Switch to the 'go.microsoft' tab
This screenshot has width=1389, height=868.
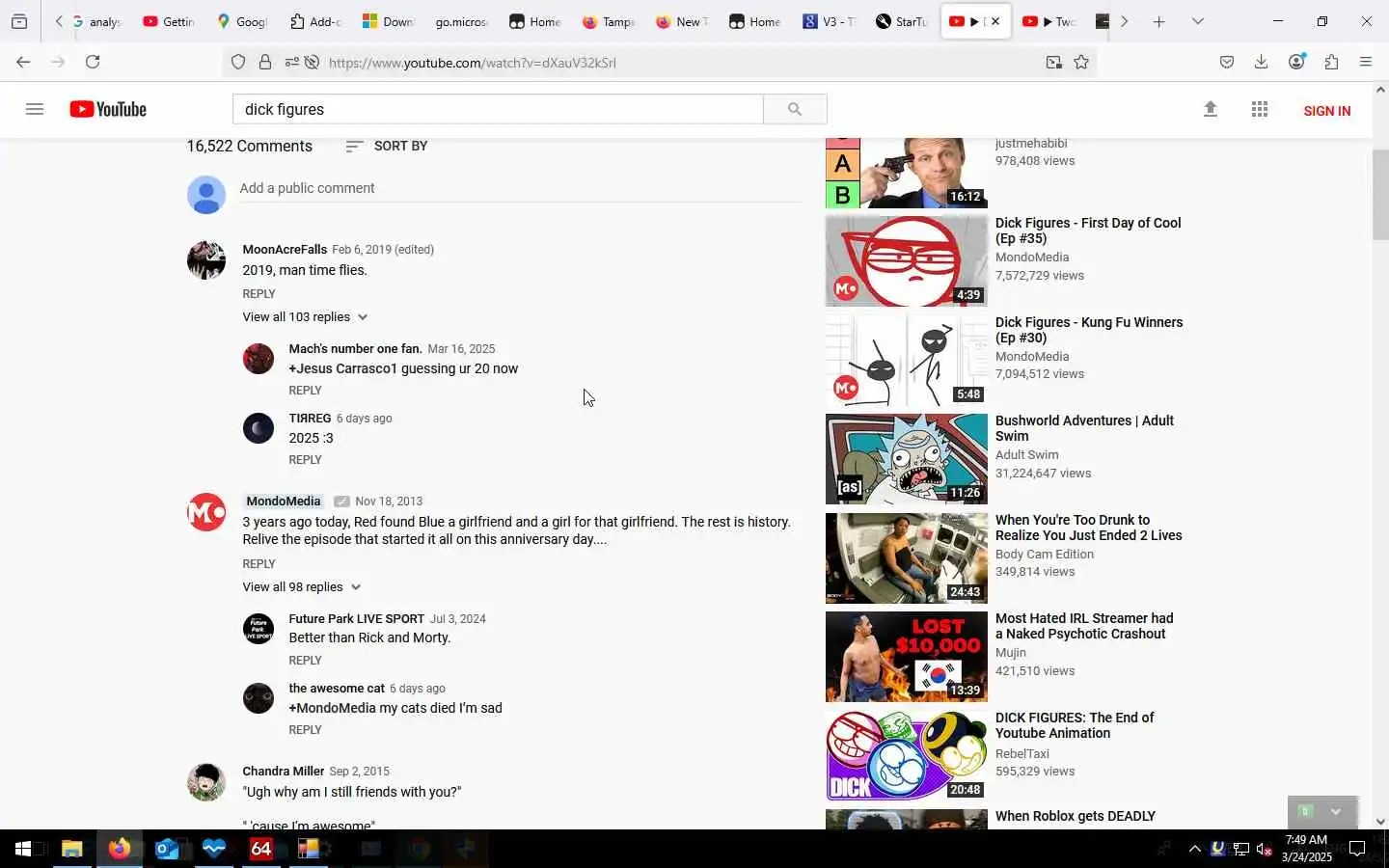click(x=461, y=21)
